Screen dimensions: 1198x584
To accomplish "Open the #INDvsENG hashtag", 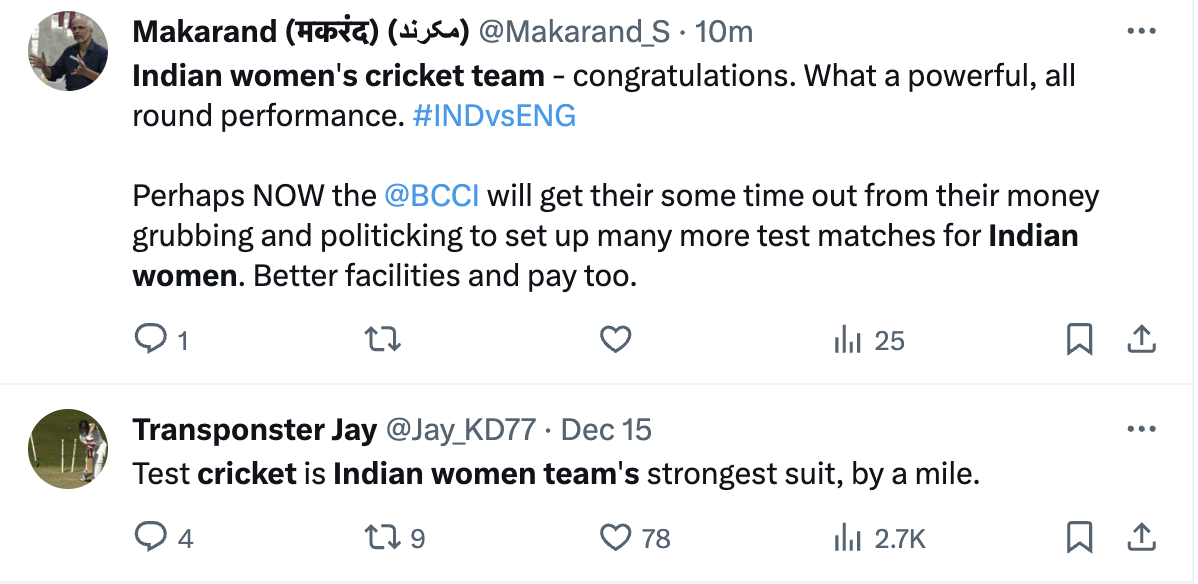I will click(494, 116).
